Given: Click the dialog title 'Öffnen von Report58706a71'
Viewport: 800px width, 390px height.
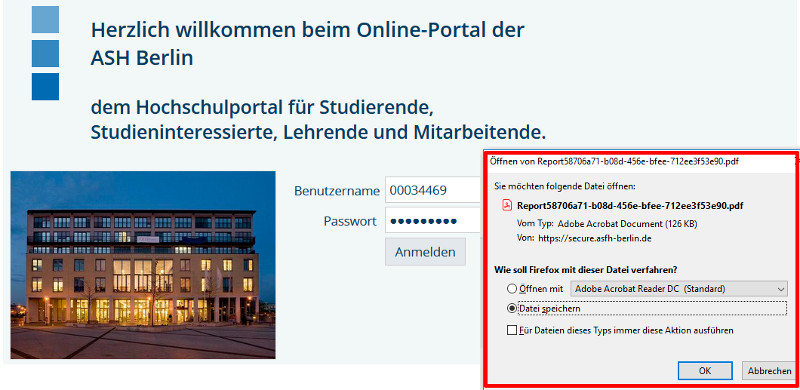Looking at the screenshot, I should 614,161.
